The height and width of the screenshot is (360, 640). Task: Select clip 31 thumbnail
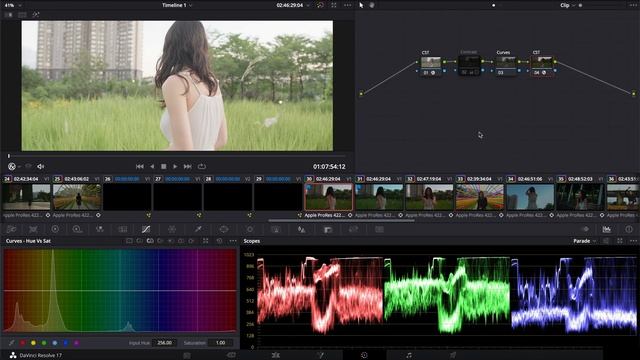tap(379, 197)
